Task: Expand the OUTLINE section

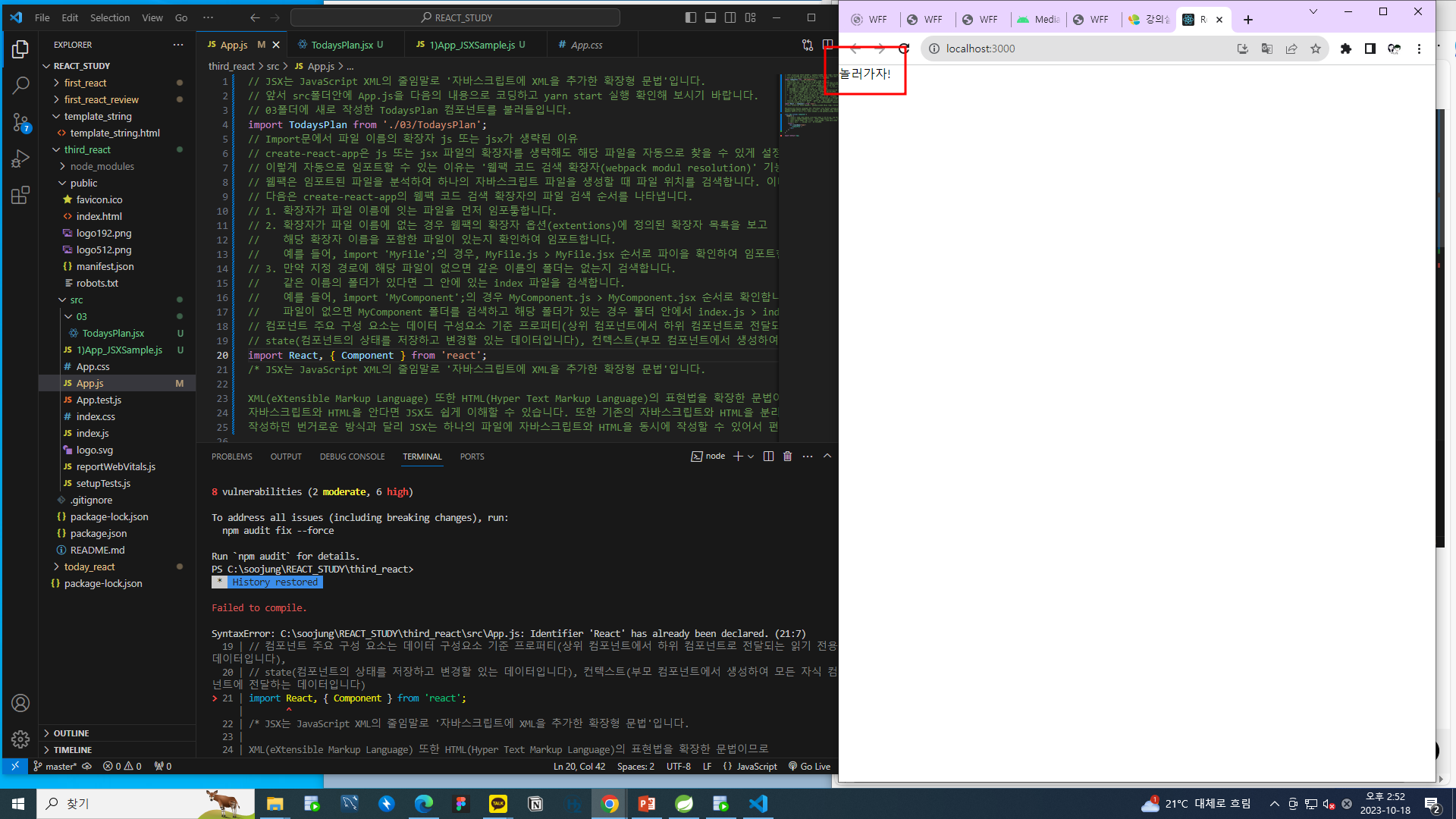Action: 71,733
